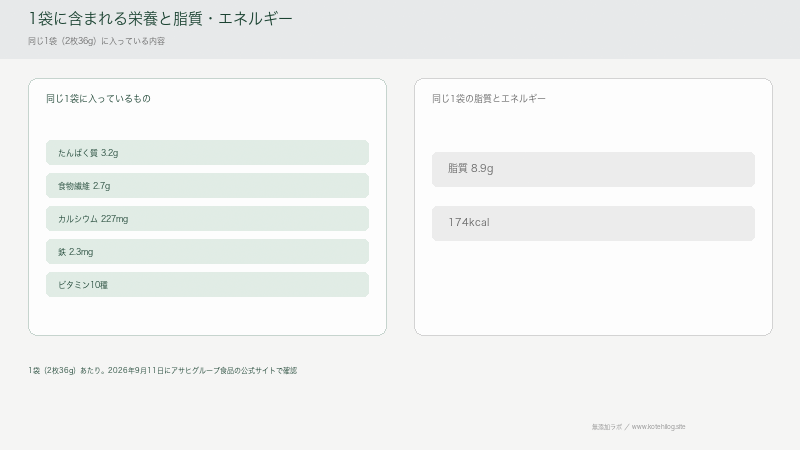The height and width of the screenshot is (450, 800).
Task: Click heading 同じ1袋に入っているもの
Action: [98, 98]
